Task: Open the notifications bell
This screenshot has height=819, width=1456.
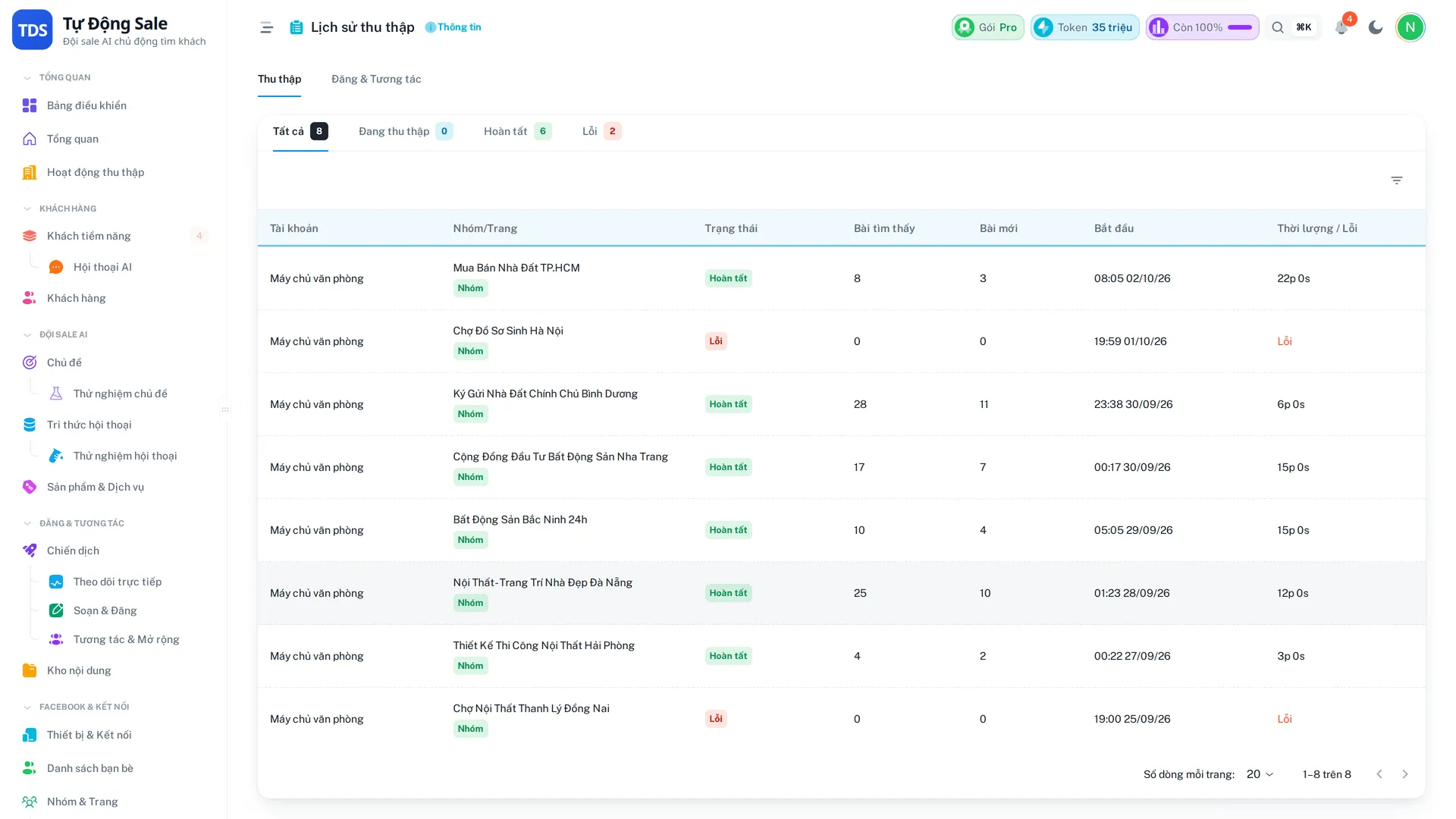Action: click(1341, 27)
